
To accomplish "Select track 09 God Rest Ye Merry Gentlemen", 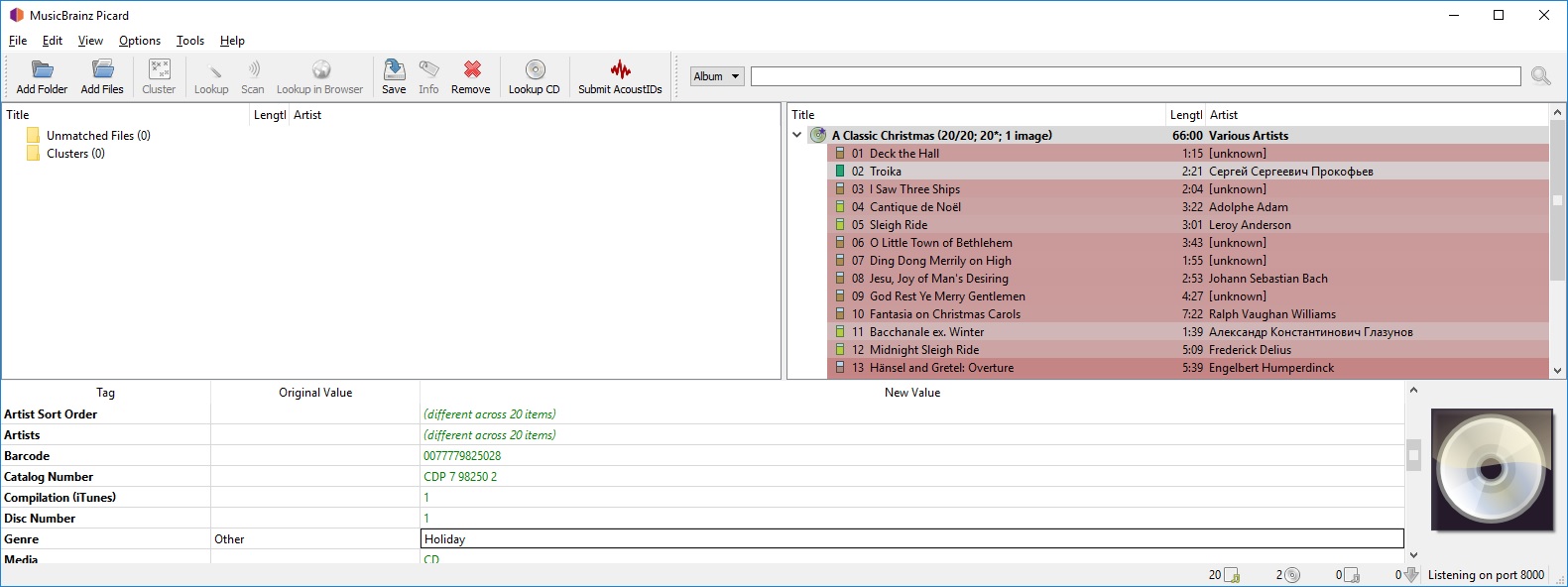I will coord(1188,295).
